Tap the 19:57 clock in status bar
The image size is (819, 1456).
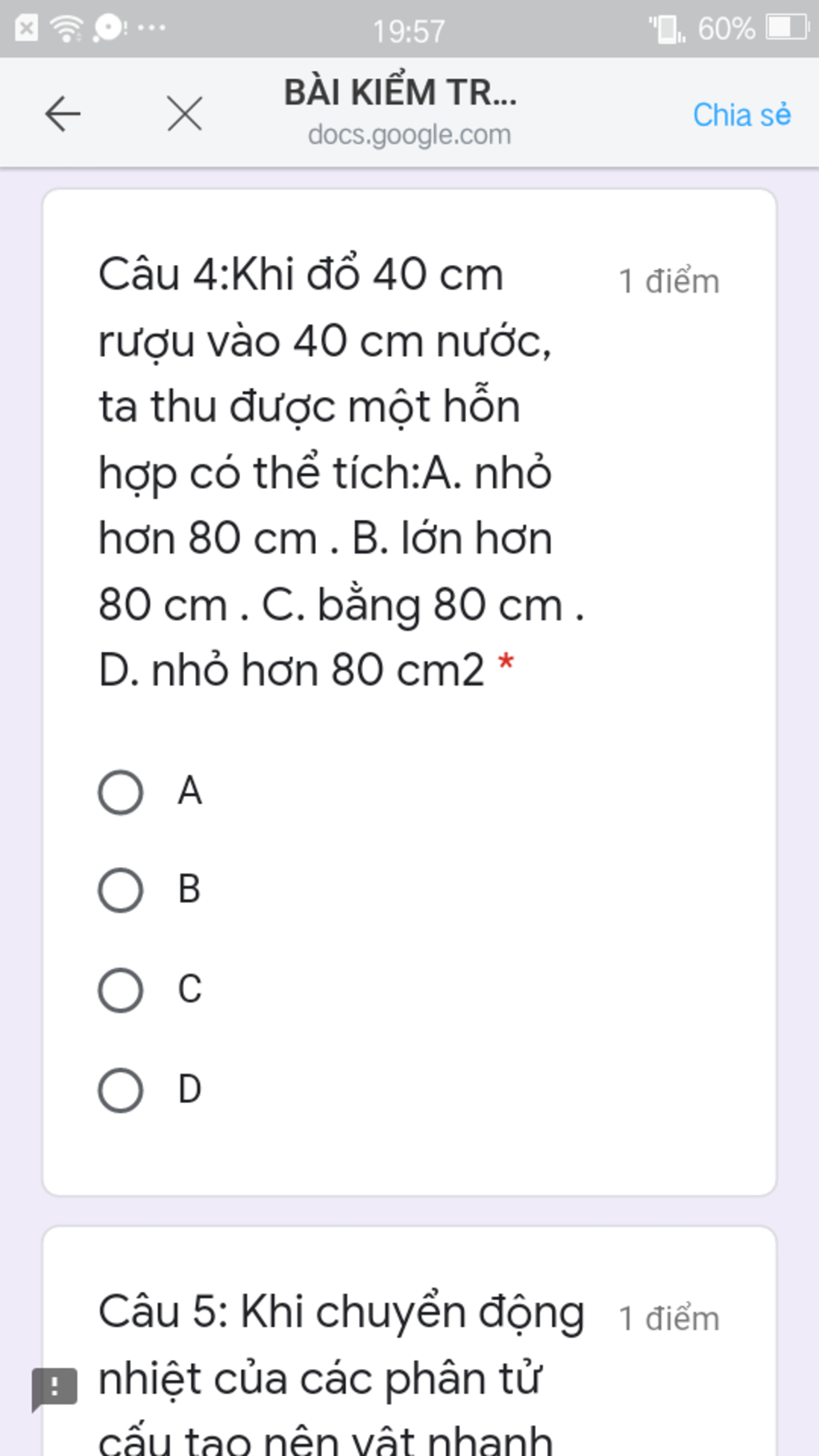[409, 31]
